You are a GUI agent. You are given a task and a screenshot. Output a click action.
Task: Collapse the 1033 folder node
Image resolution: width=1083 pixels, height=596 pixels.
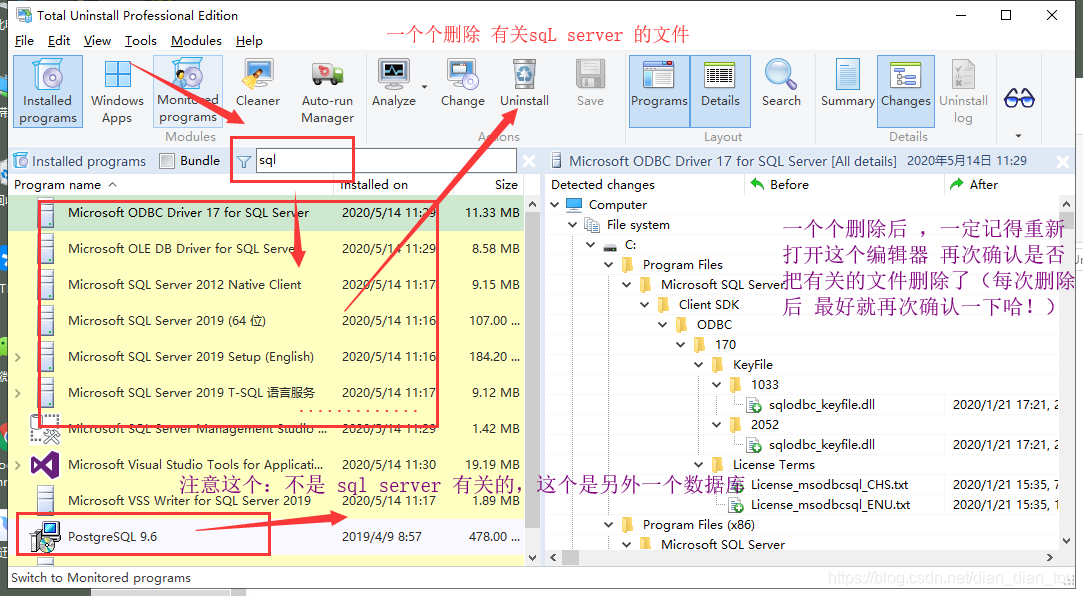point(716,385)
